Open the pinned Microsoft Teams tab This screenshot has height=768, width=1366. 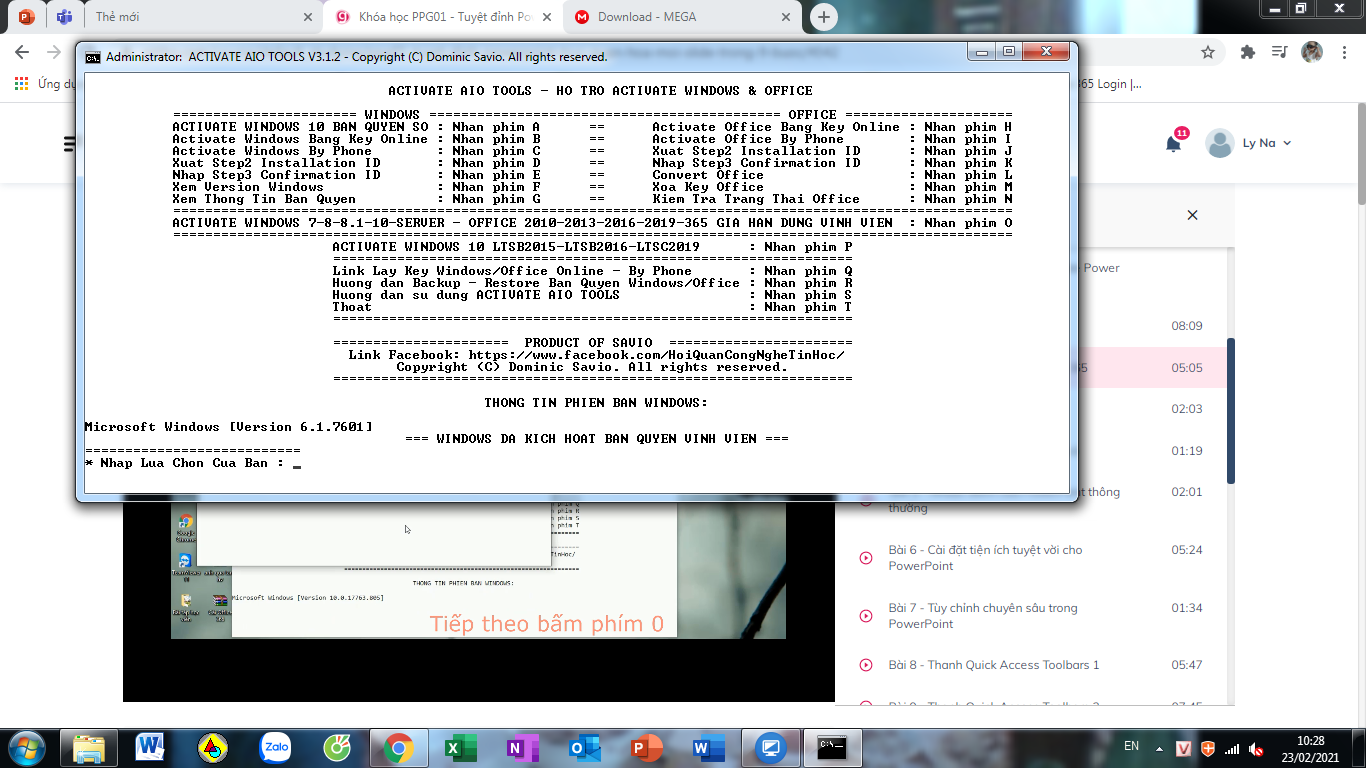click(x=64, y=16)
